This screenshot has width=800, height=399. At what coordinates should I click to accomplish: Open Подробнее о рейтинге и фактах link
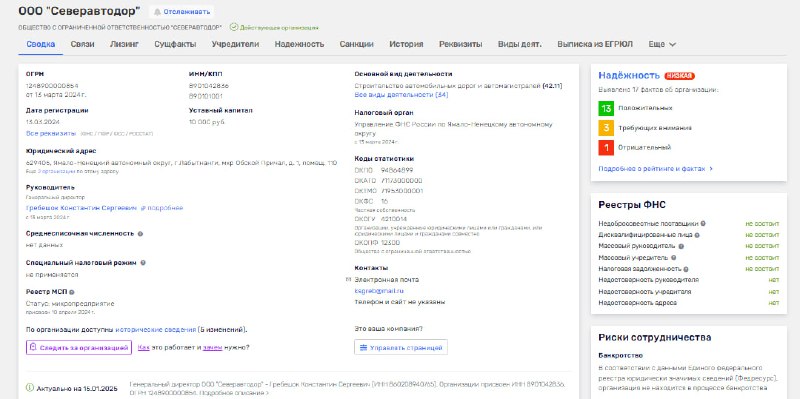coord(655,168)
